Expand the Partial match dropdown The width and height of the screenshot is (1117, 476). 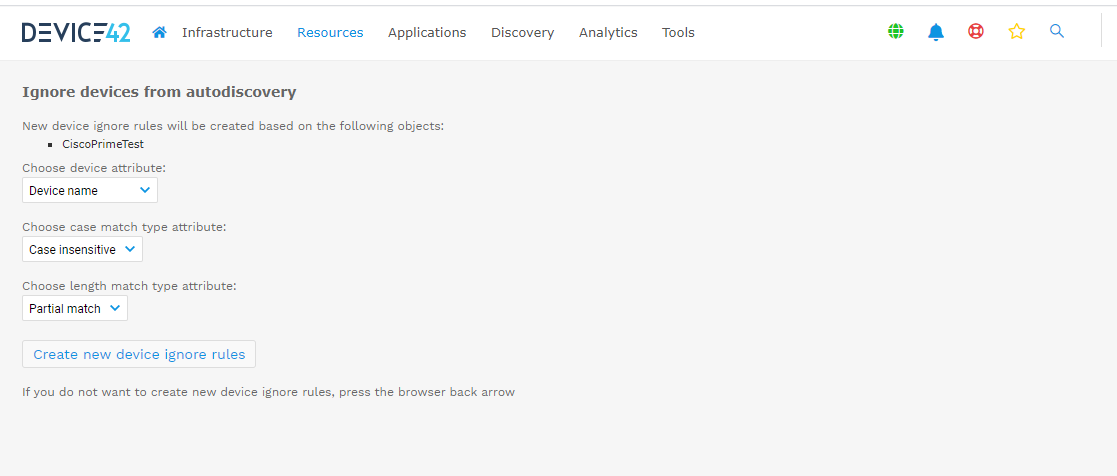pos(75,309)
